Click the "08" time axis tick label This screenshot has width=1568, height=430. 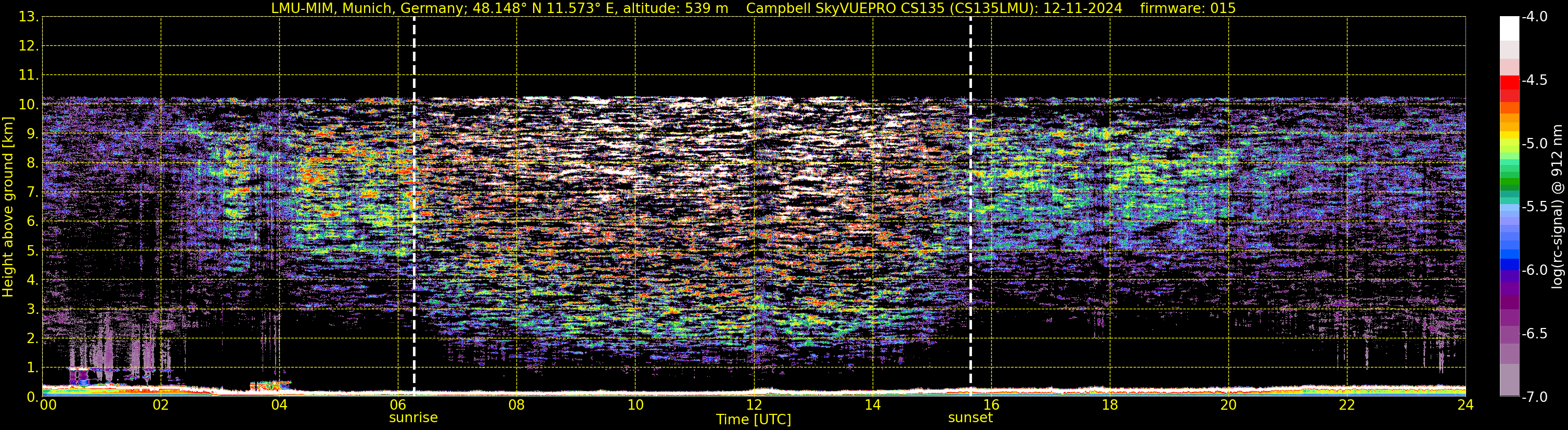coord(517,405)
